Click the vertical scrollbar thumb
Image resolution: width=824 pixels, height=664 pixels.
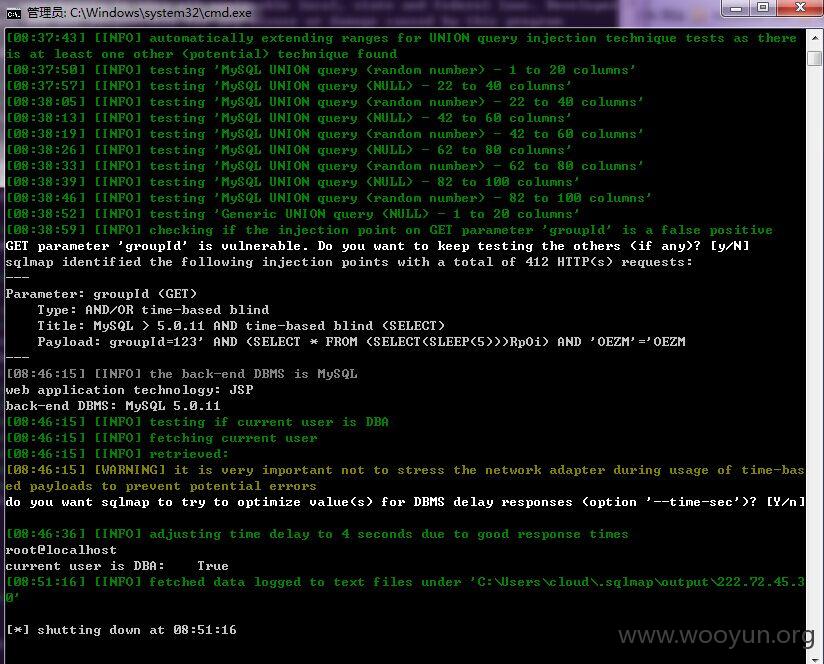pos(815,58)
